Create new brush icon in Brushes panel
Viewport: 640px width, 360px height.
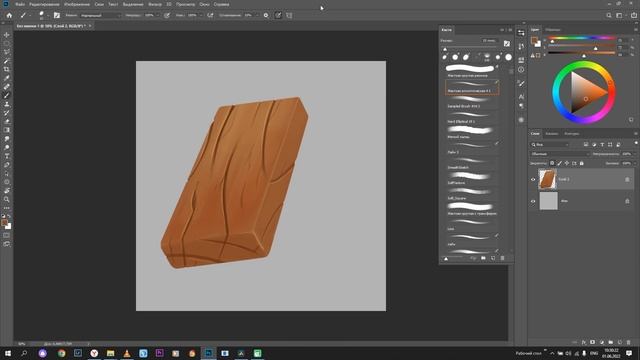493,258
